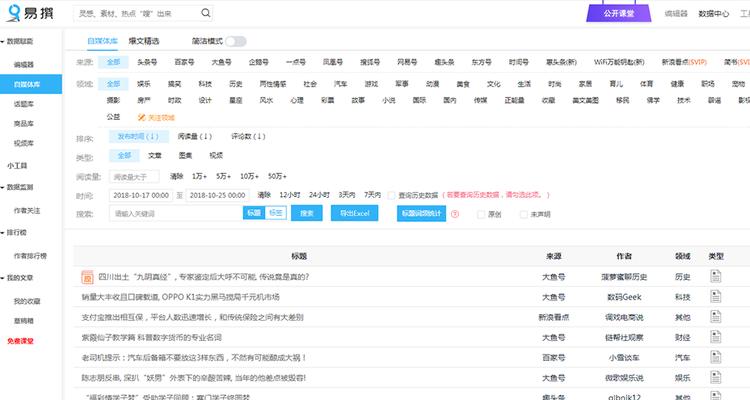Sort by 阅读量
The height and width of the screenshot is (400, 750).
pos(195,136)
